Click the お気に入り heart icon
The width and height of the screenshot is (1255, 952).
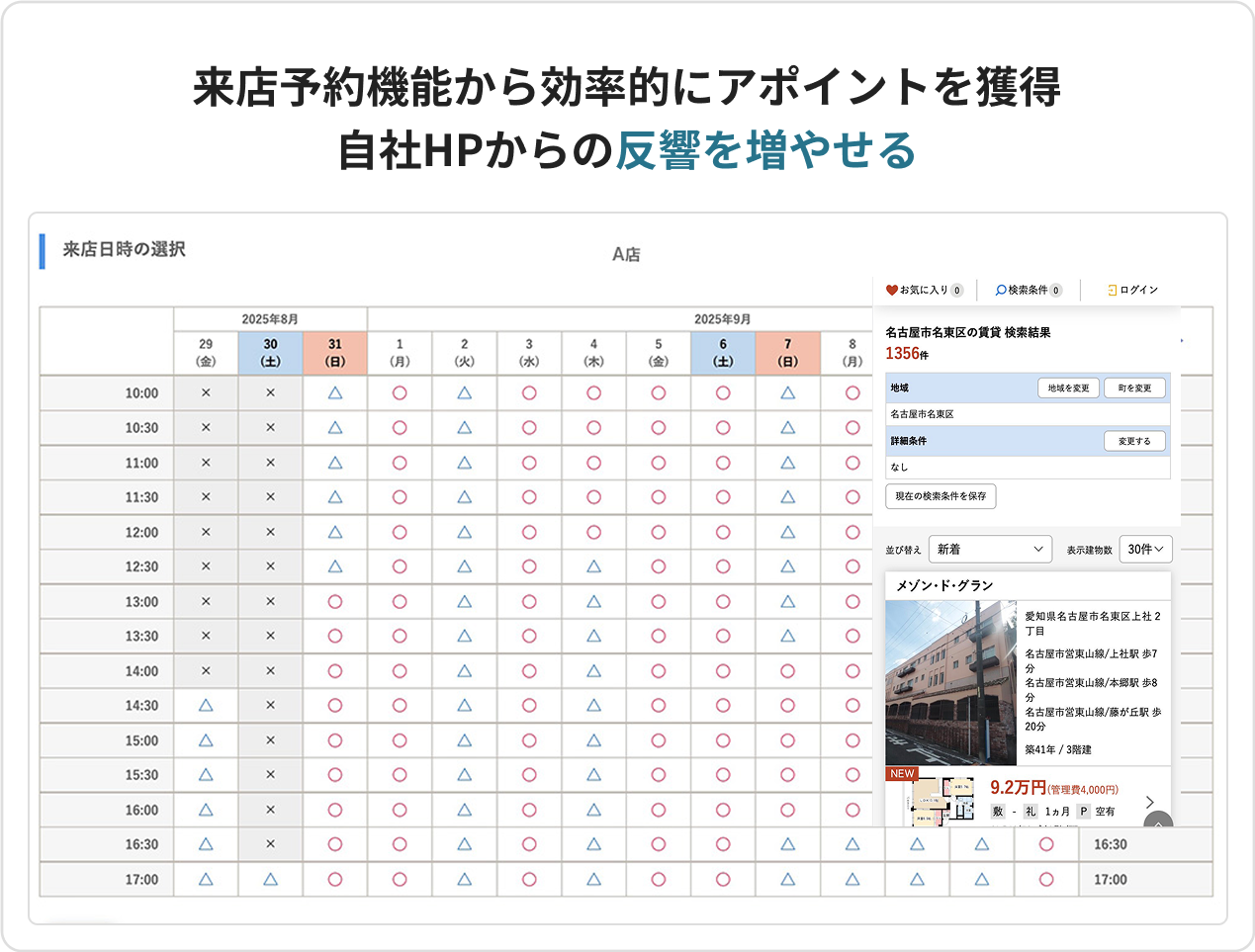[x=891, y=291]
